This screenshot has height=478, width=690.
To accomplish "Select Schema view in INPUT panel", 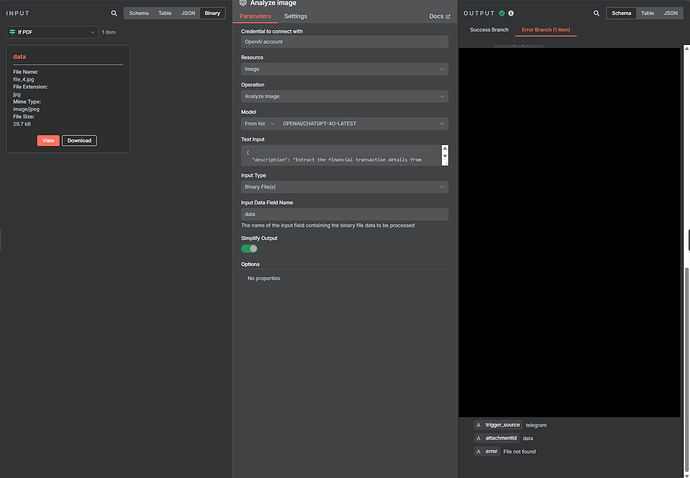I will (x=139, y=13).
